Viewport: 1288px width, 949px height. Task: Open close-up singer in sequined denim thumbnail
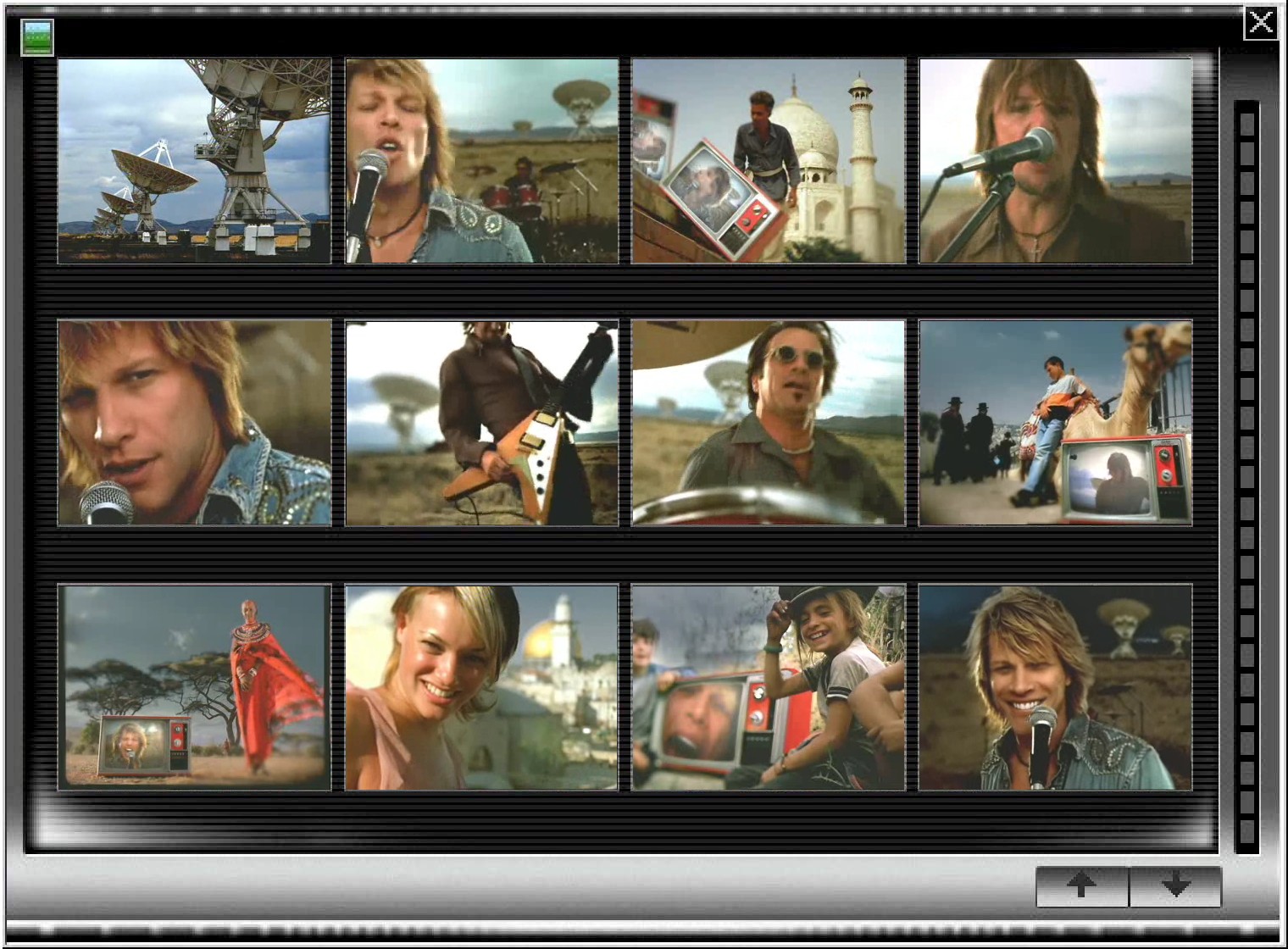click(x=194, y=423)
